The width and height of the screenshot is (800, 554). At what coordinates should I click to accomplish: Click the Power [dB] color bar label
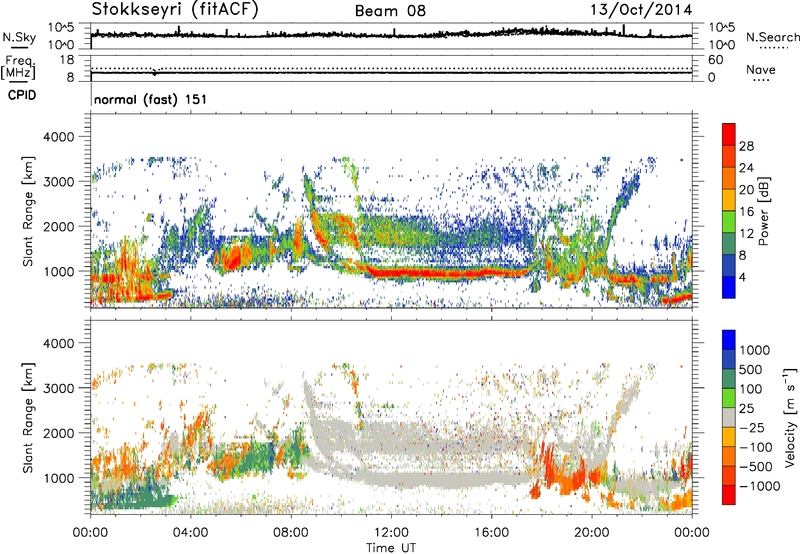tap(763, 211)
